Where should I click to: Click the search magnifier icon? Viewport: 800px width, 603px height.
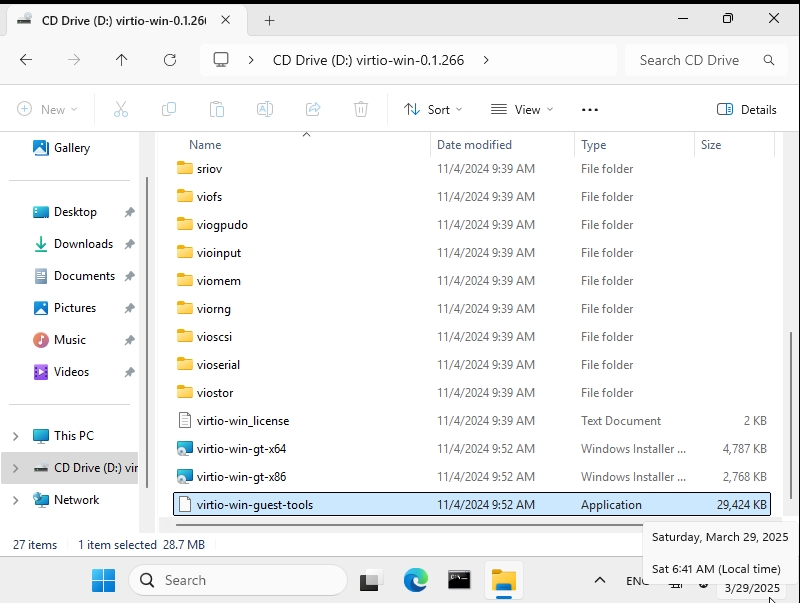point(769,60)
